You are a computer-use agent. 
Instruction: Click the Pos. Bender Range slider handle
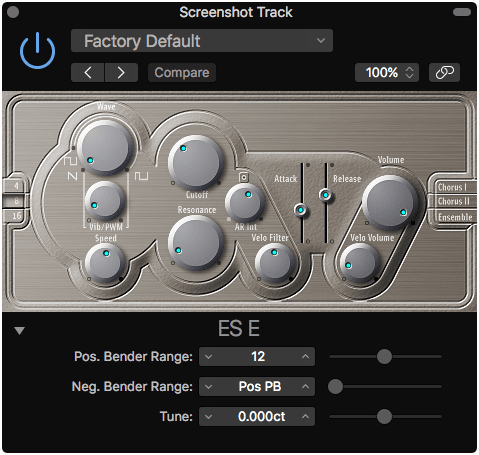tap(384, 357)
